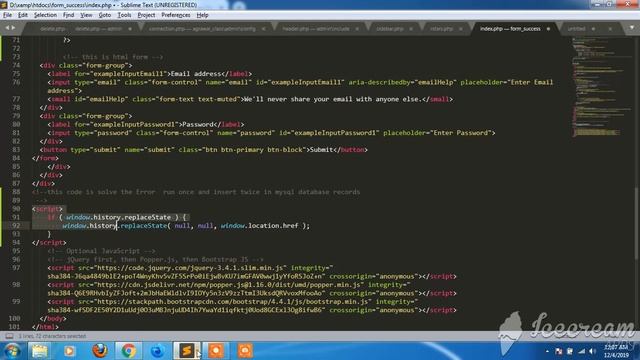The height and width of the screenshot is (360, 640).
Task: Open the Preferences menu
Action: 176,15
